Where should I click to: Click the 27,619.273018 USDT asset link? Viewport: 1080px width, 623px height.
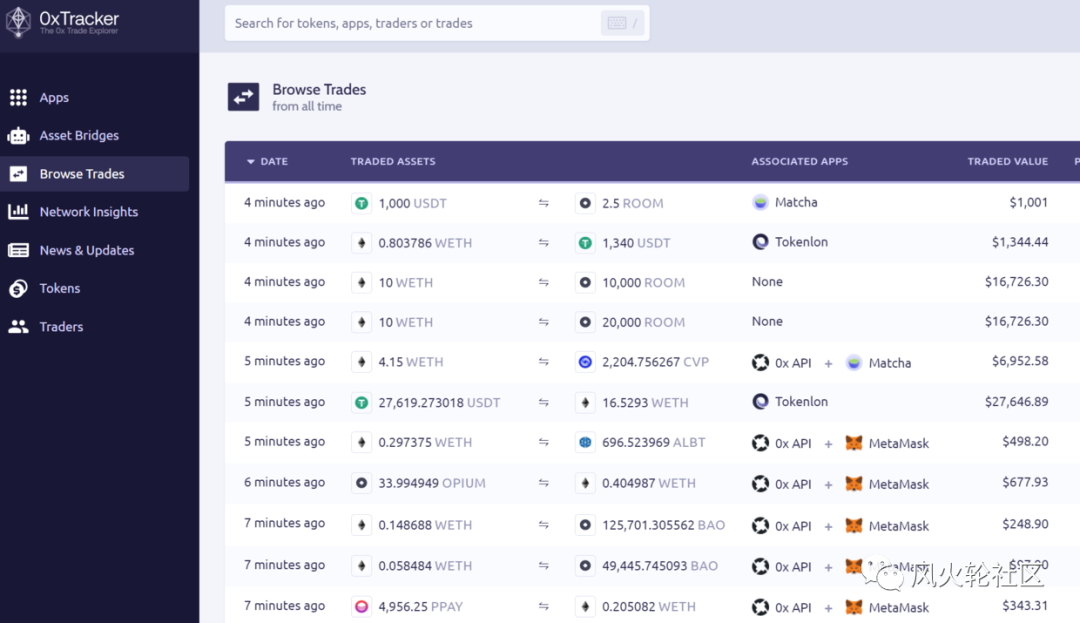[x=439, y=402]
